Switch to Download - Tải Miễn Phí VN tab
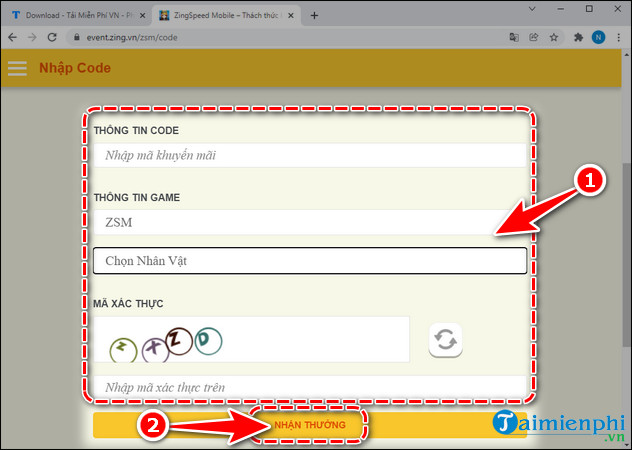The width and height of the screenshot is (632, 450). click(x=79, y=15)
